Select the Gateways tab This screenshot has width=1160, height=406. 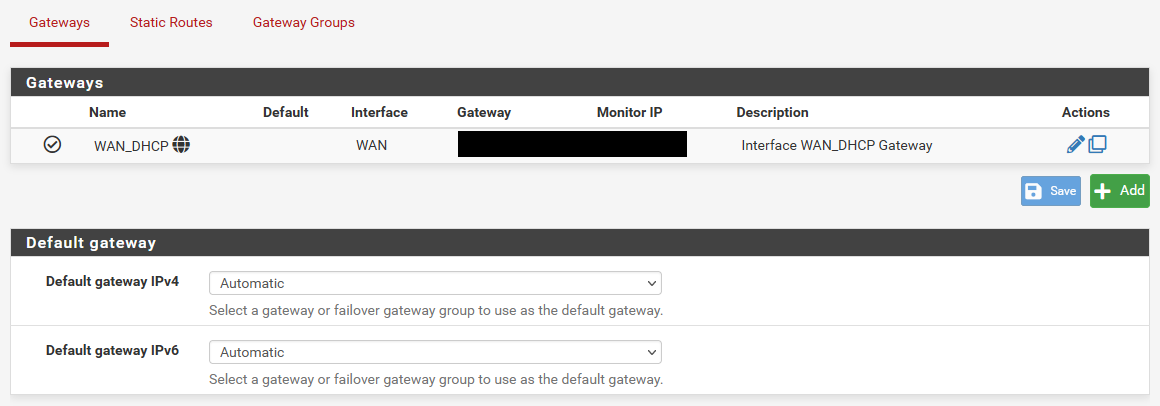point(59,23)
